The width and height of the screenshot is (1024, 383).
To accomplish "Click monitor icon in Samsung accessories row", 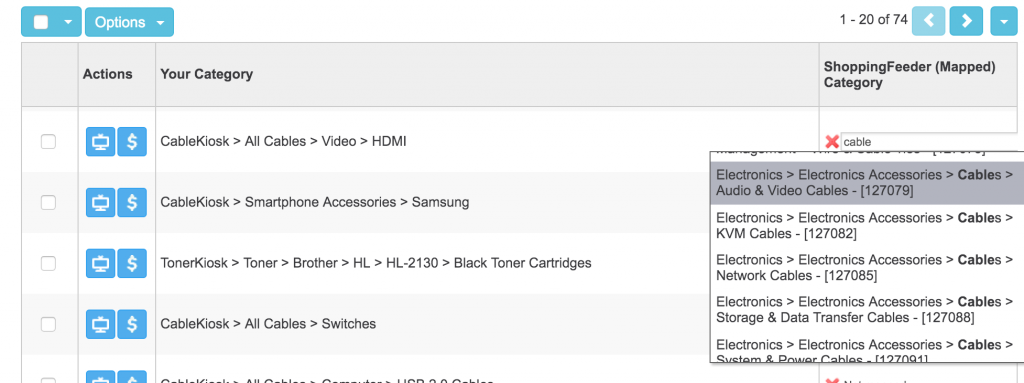I will (101, 203).
